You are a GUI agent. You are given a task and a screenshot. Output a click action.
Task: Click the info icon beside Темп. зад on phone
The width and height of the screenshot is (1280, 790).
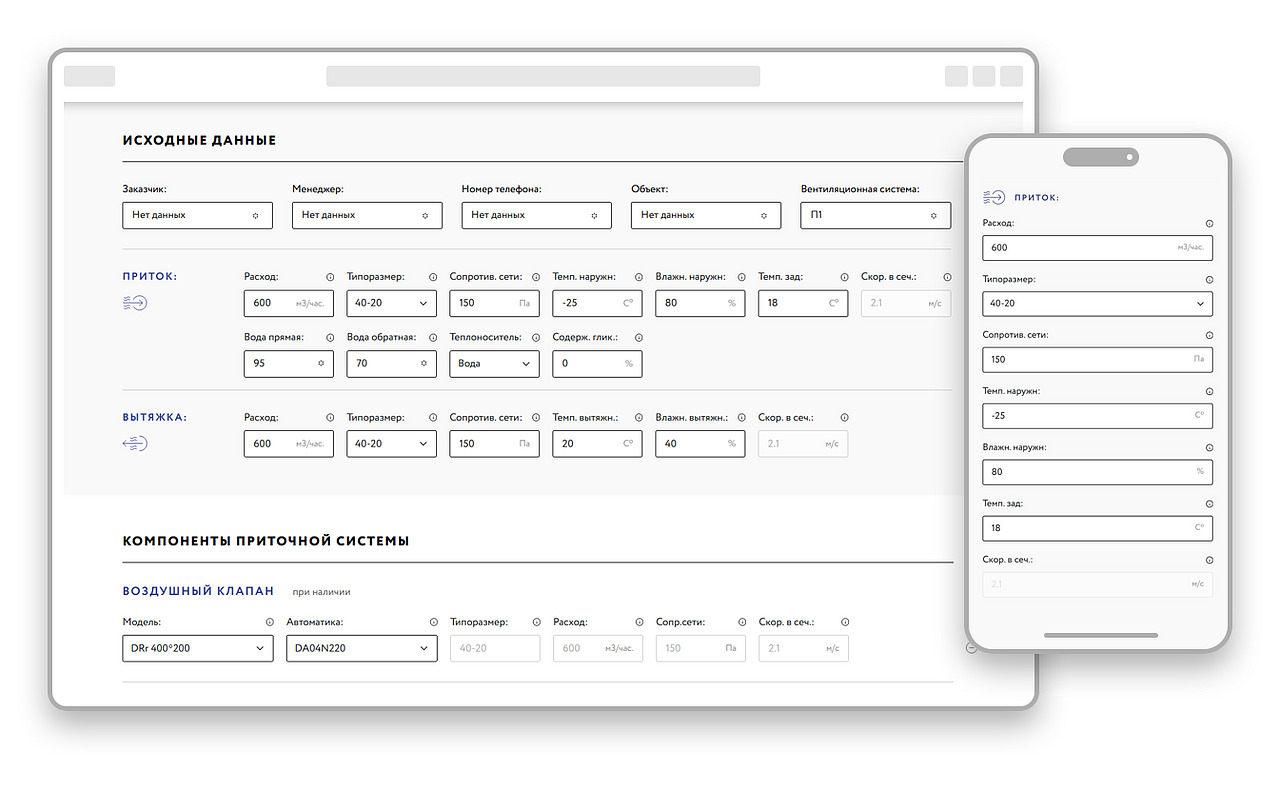pos(1208,504)
